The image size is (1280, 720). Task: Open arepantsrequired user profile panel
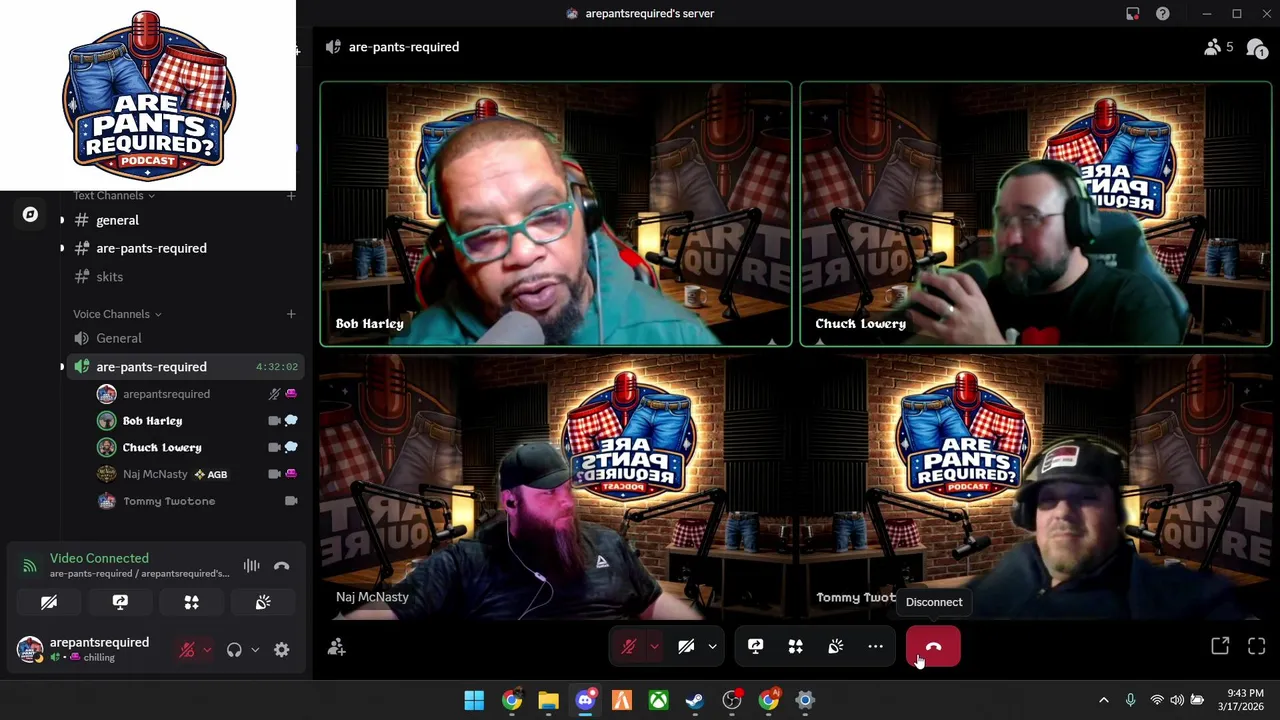click(x=88, y=649)
